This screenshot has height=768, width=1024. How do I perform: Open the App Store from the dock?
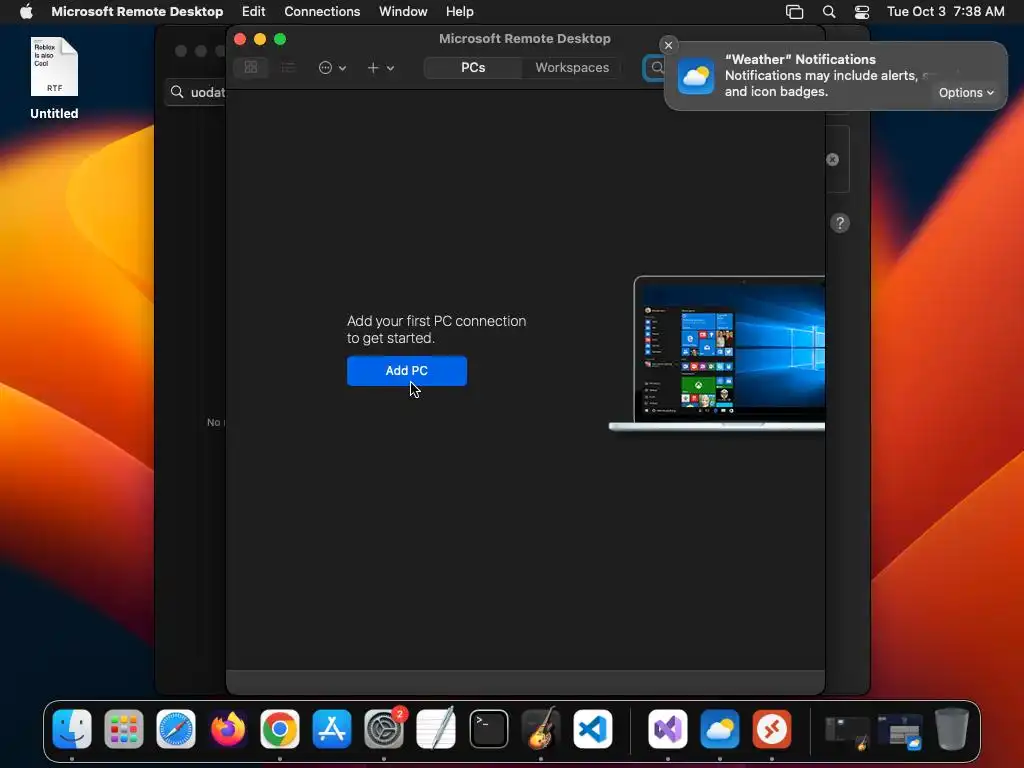pyautogui.click(x=332, y=729)
